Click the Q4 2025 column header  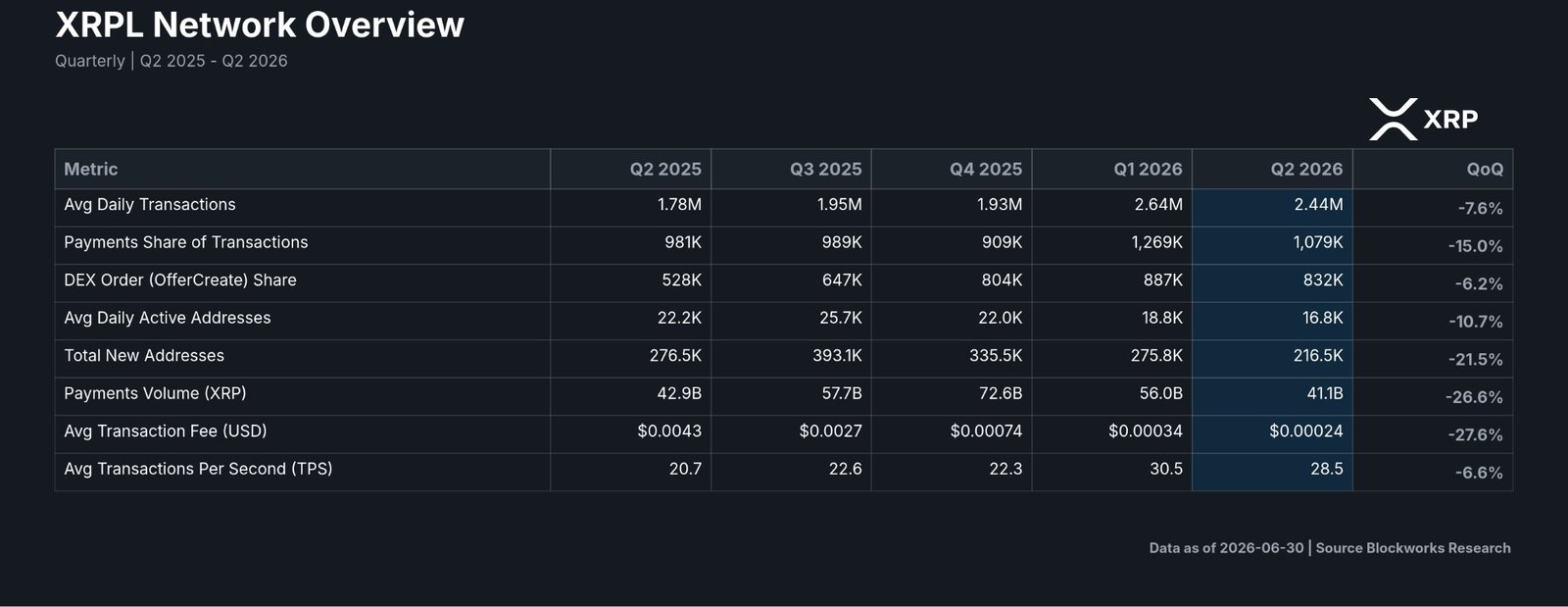point(986,169)
